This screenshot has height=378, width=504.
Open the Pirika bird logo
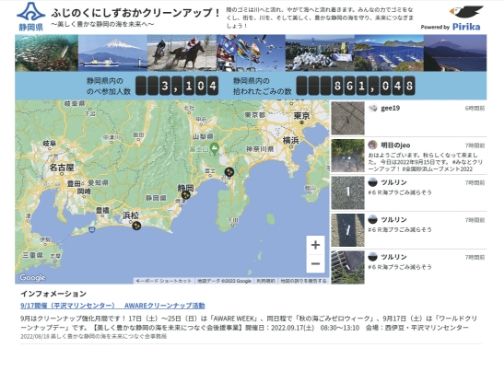(x=466, y=12)
